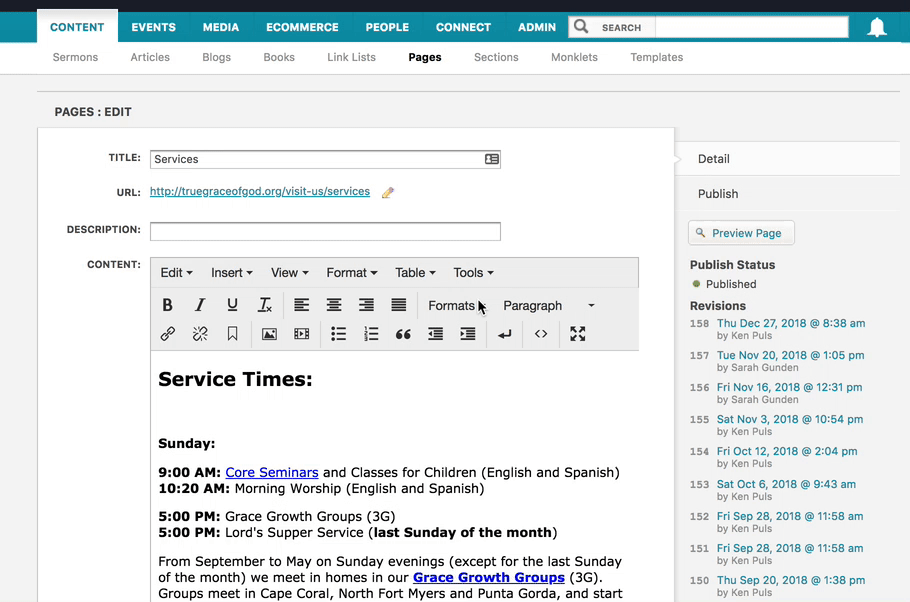The width and height of the screenshot is (910, 602).
Task: Open the People tab
Action: tap(387, 27)
